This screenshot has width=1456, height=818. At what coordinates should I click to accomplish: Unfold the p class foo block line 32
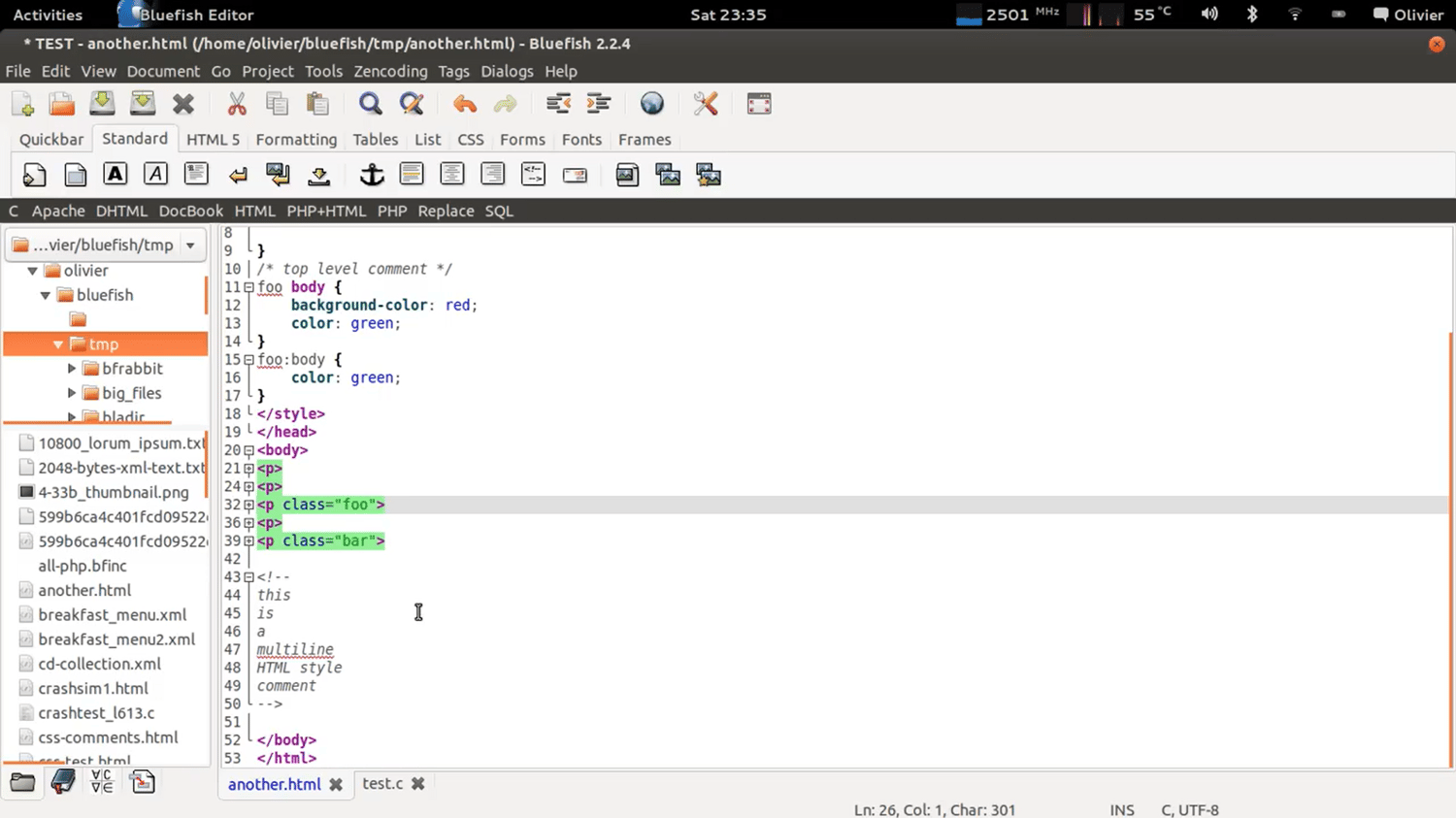click(248, 505)
